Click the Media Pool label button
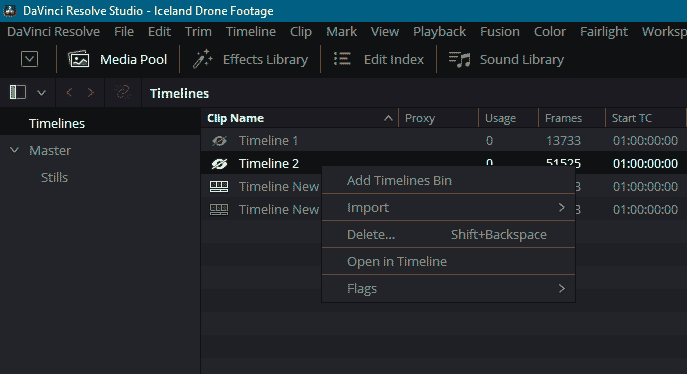687x374 pixels. [x=133, y=59]
